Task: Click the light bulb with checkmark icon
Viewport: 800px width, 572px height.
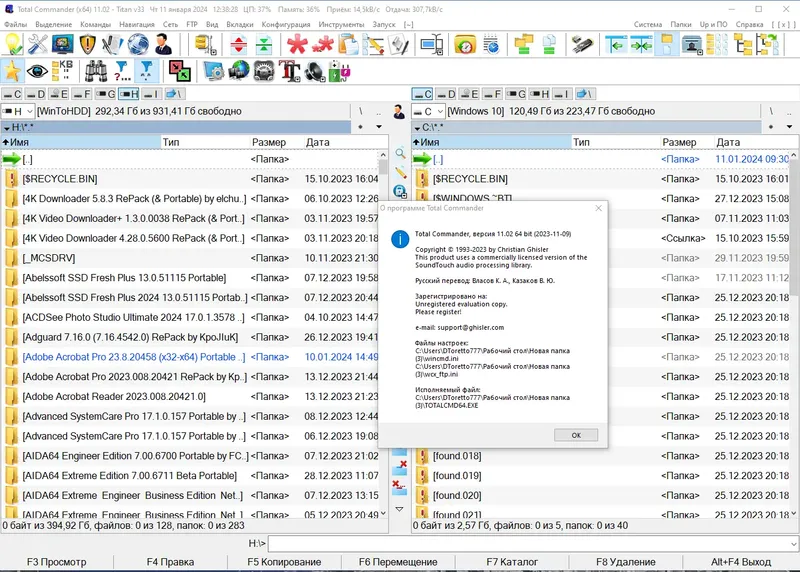Action: click(13, 44)
